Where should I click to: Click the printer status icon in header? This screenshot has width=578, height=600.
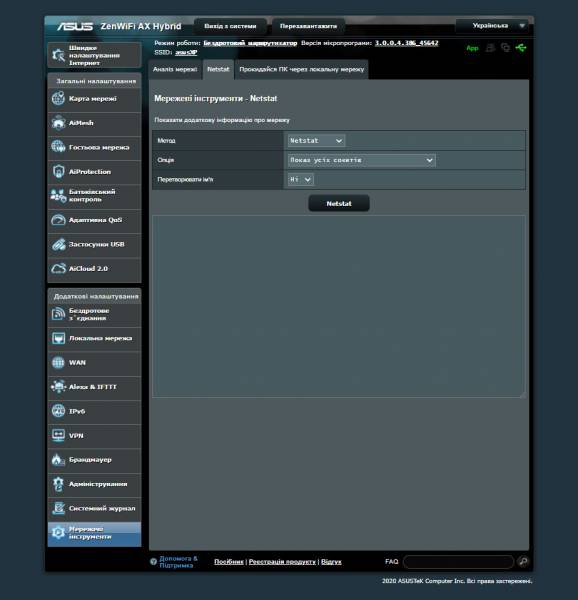pyautogui.click(x=490, y=48)
